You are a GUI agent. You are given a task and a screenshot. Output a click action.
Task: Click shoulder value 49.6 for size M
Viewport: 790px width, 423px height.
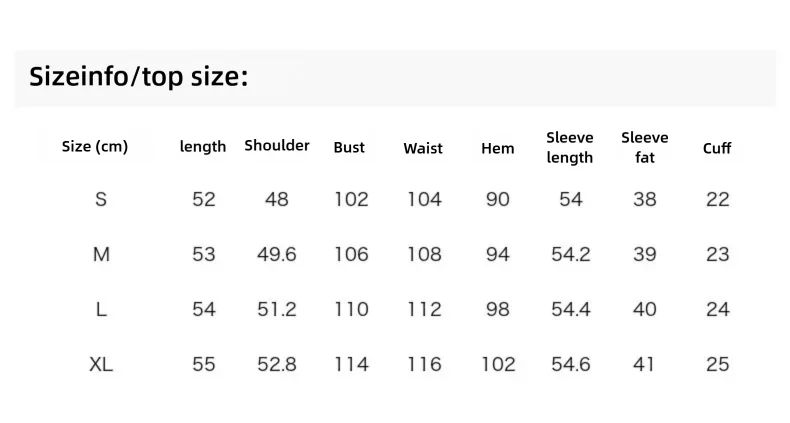277,254
